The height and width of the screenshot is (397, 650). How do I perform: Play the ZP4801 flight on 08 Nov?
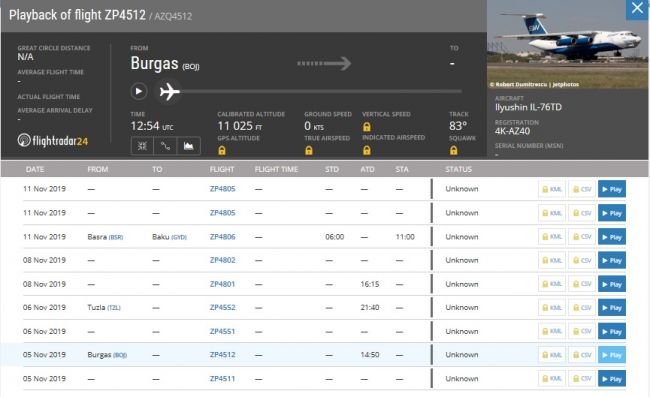click(612, 284)
